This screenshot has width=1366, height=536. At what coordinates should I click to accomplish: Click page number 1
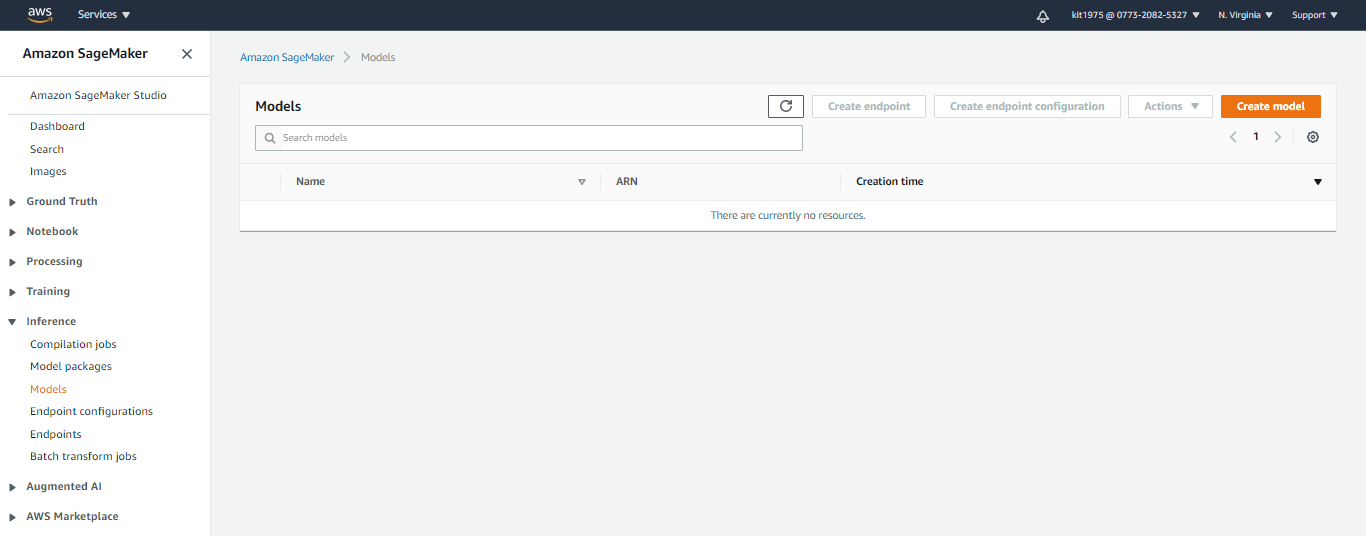[1256, 137]
